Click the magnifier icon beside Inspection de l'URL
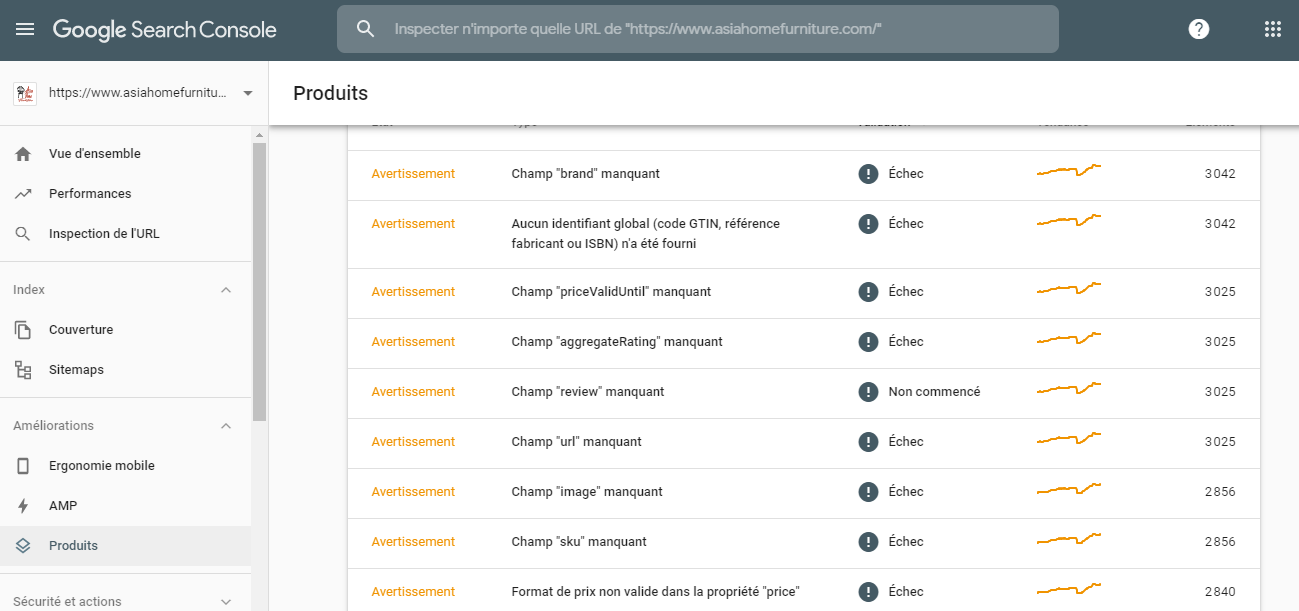This screenshot has height=611, width=1299. coord(23,234)
